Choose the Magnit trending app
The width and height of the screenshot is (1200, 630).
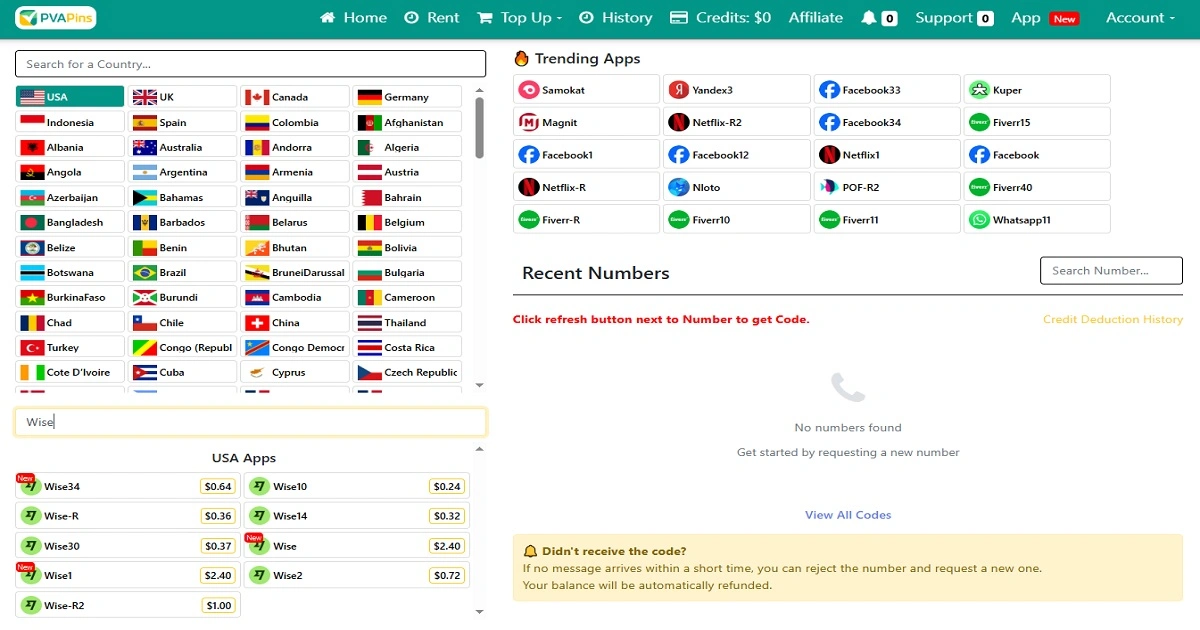pos(586,122)
